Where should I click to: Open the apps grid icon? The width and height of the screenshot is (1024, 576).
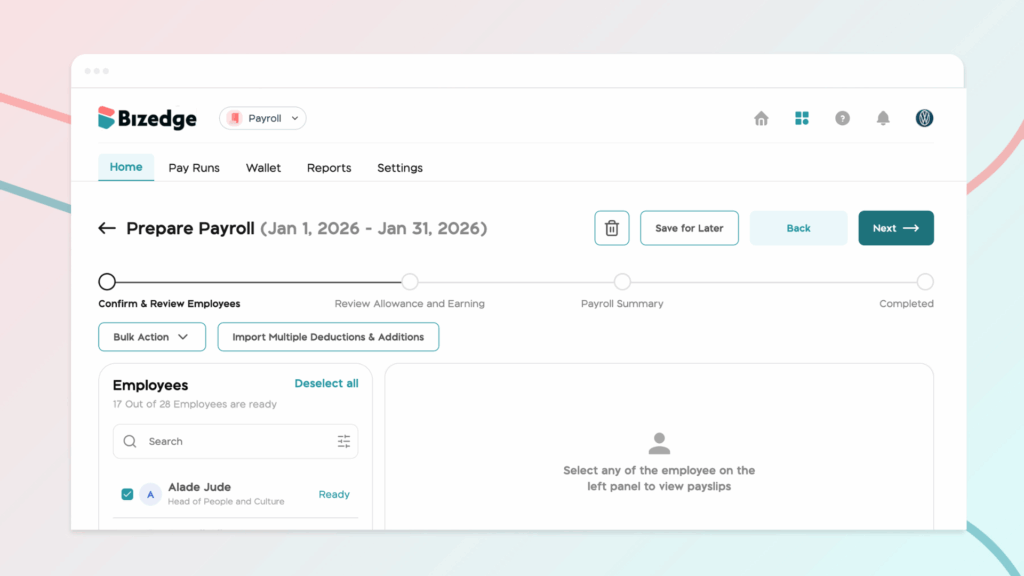pyautogui.click(x=802, y=118)
